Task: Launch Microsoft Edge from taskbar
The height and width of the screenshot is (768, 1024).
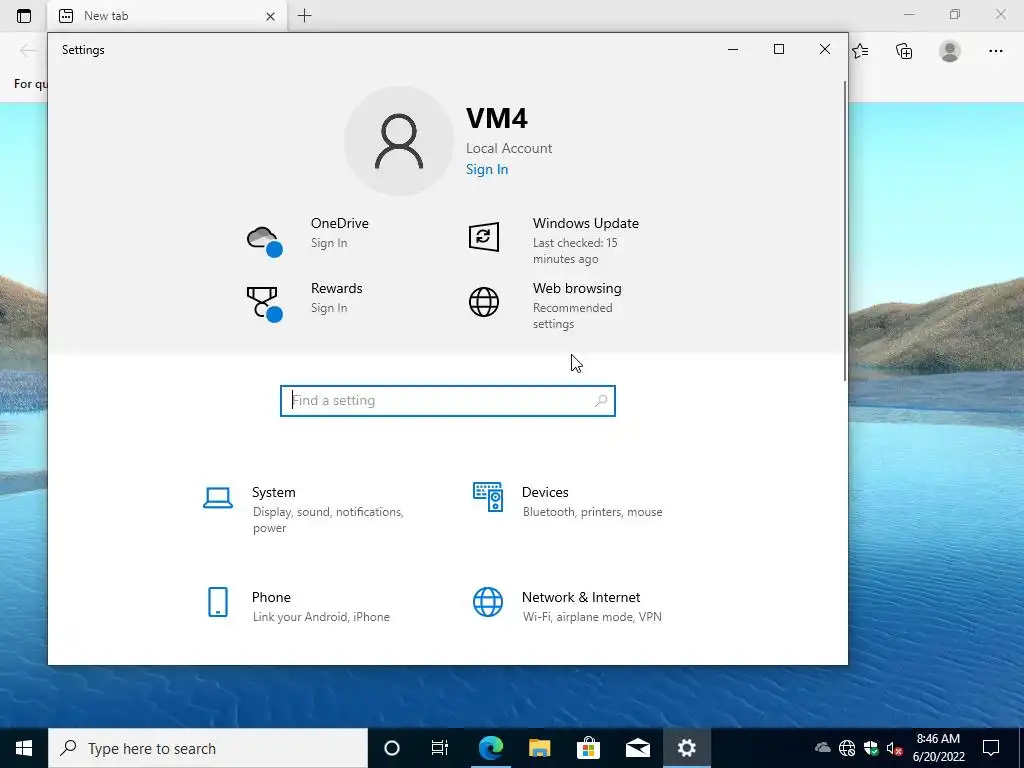Action: tap(490, 748)
